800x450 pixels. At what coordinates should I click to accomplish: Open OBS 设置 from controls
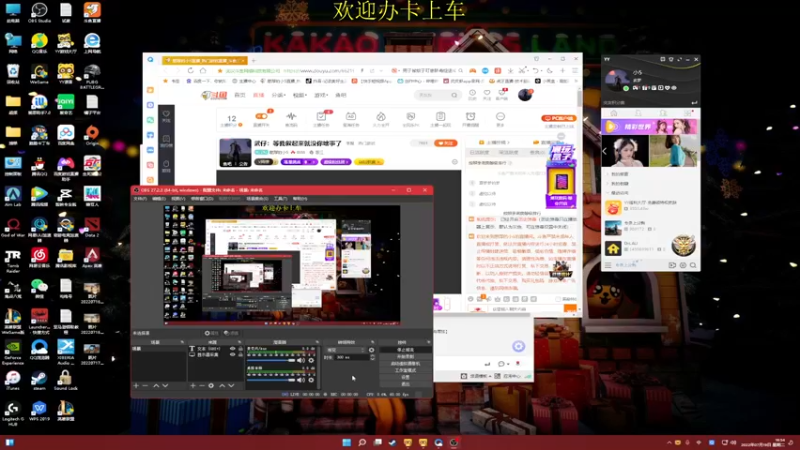(405, 377)
